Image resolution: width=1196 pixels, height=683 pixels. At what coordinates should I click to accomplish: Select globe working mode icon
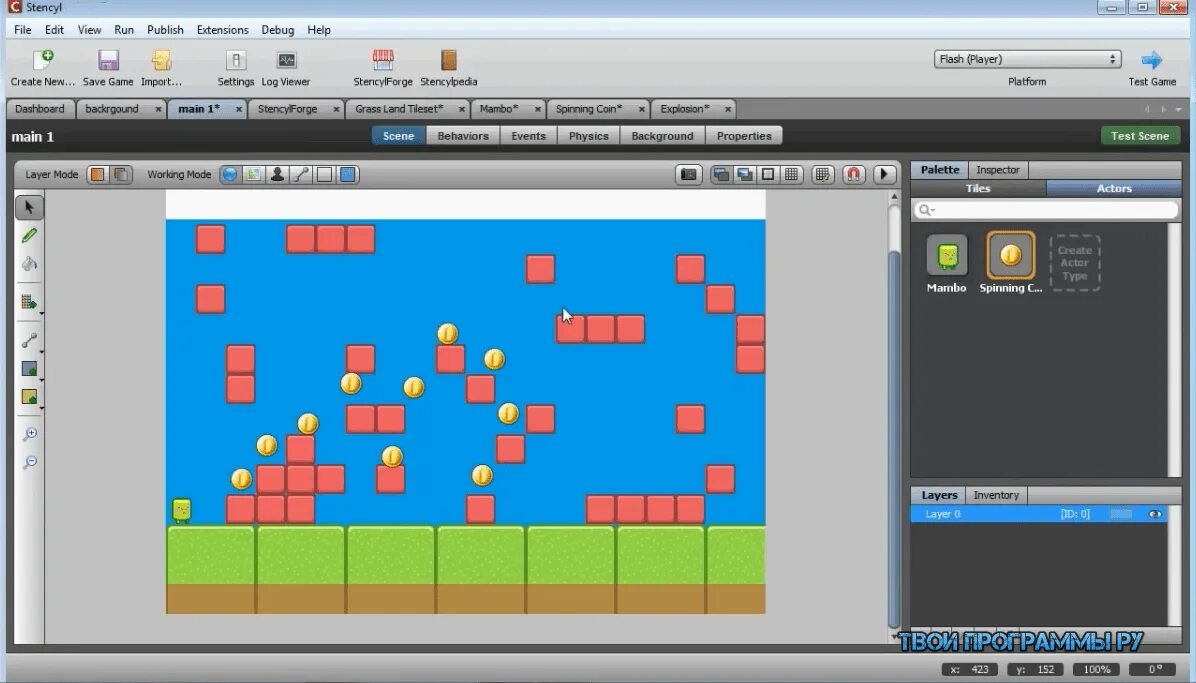[x=230, y=175]
